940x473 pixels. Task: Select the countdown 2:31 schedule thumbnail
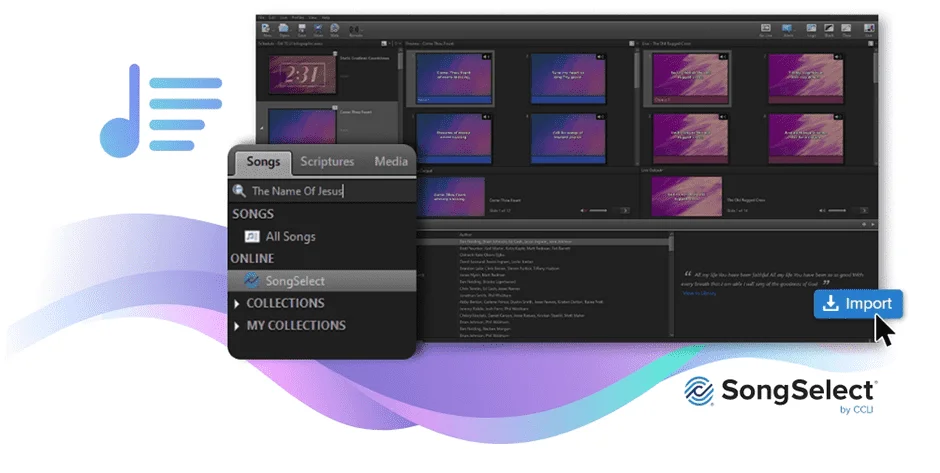click(302, 74)
